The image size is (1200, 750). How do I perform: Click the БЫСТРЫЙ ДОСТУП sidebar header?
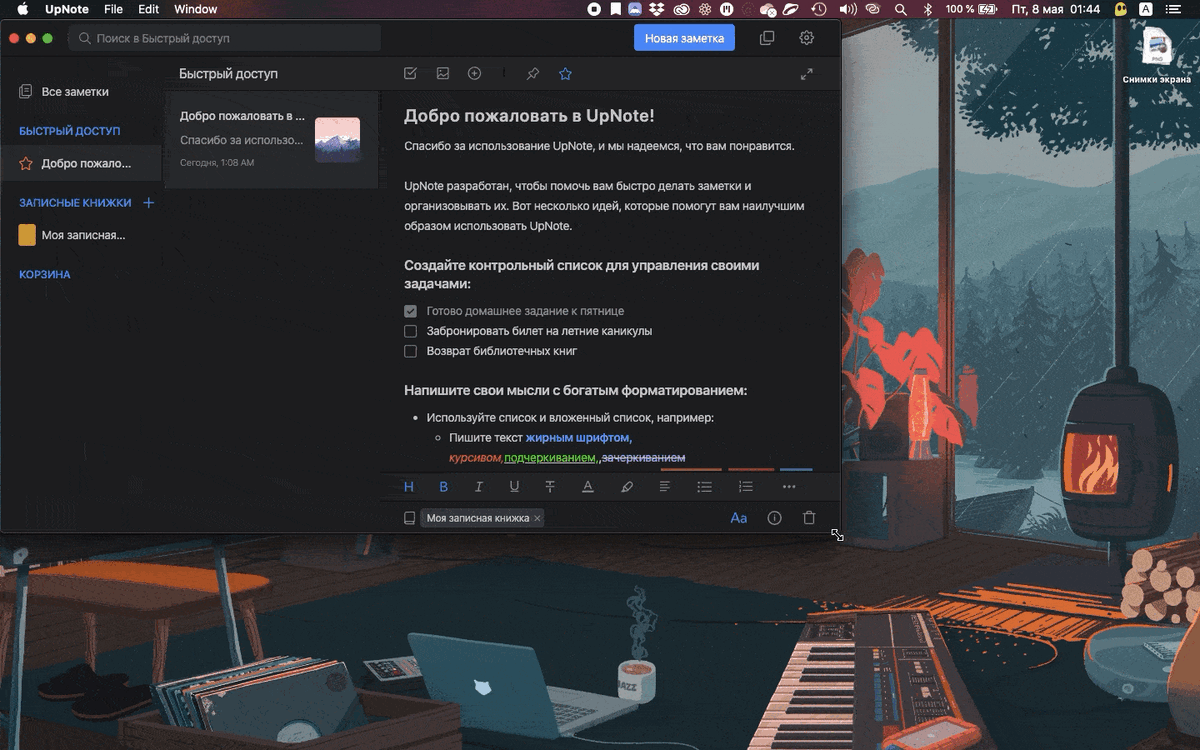click(x=69, y=131)
